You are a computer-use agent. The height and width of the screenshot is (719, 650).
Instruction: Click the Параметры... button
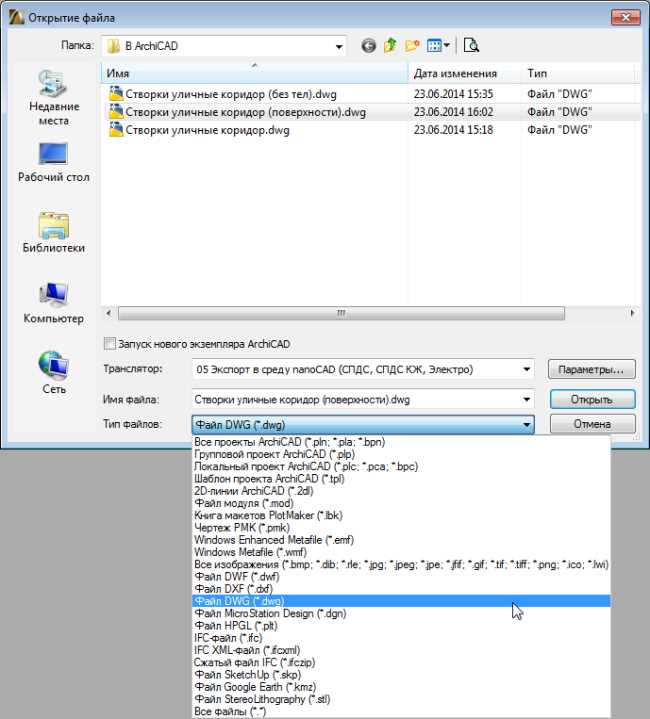coord(591,369)
